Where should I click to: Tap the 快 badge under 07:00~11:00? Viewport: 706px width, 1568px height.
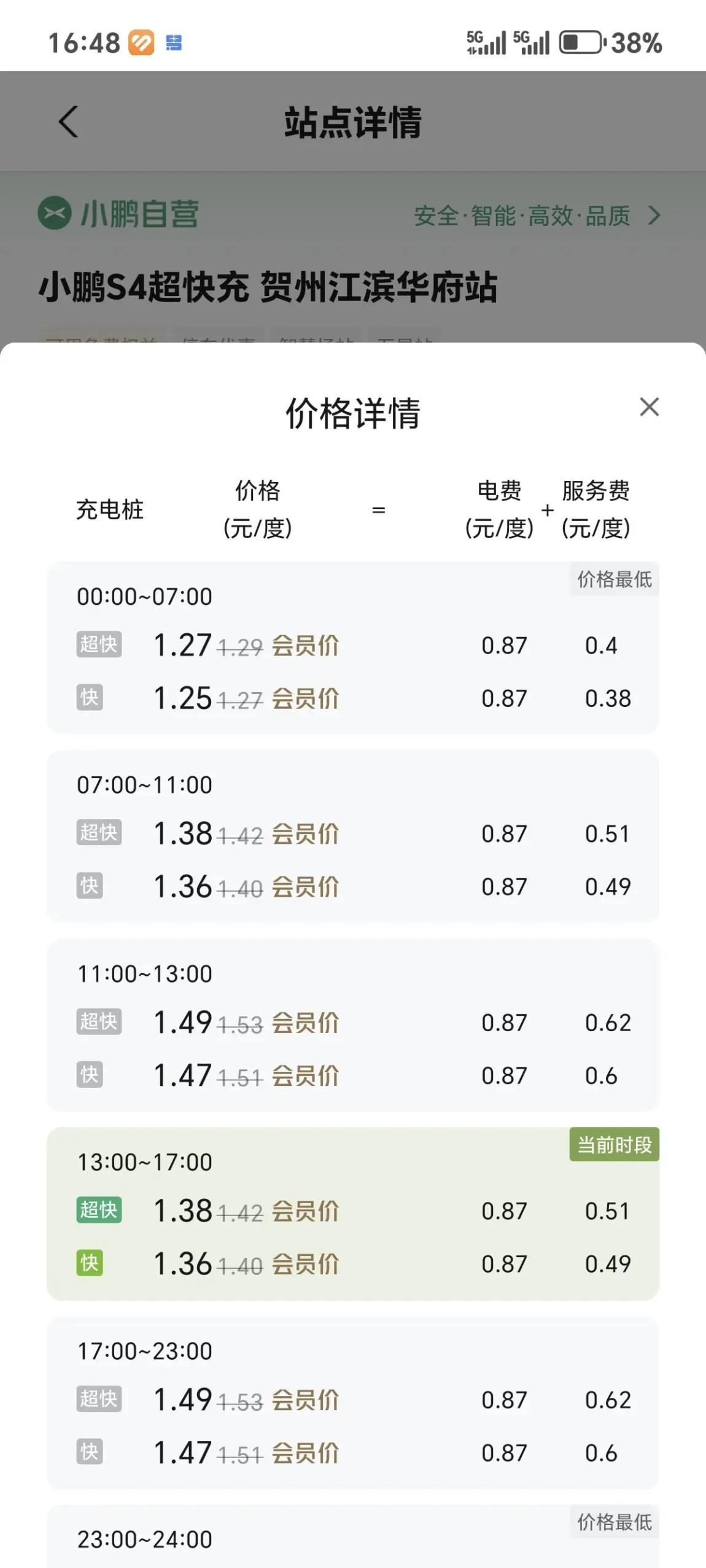click(90, 886)
